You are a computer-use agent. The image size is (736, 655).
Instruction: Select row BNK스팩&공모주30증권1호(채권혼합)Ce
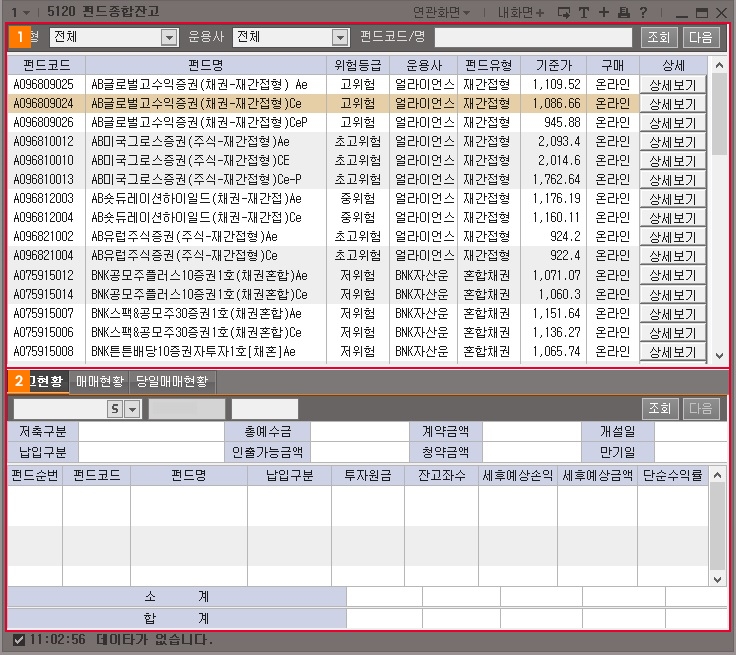coord(323,332)
